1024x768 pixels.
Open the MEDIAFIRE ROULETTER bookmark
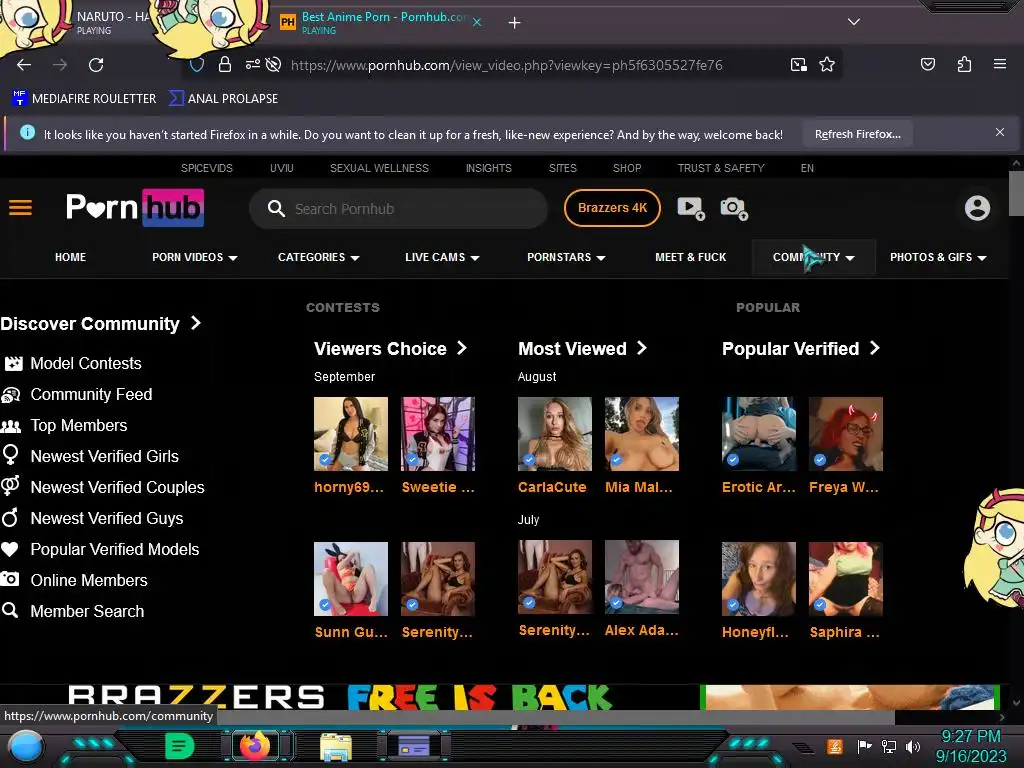point(84,99)
